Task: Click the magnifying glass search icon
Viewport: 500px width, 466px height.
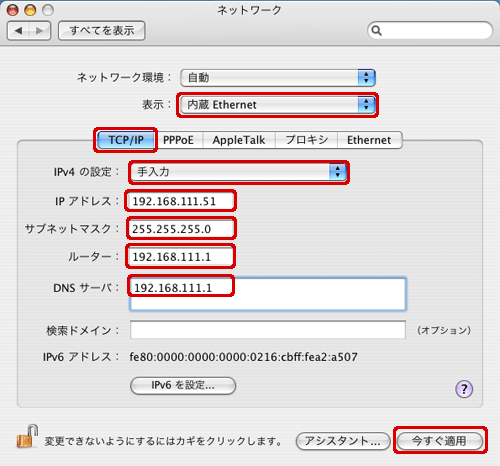Action: pos(376,31)
